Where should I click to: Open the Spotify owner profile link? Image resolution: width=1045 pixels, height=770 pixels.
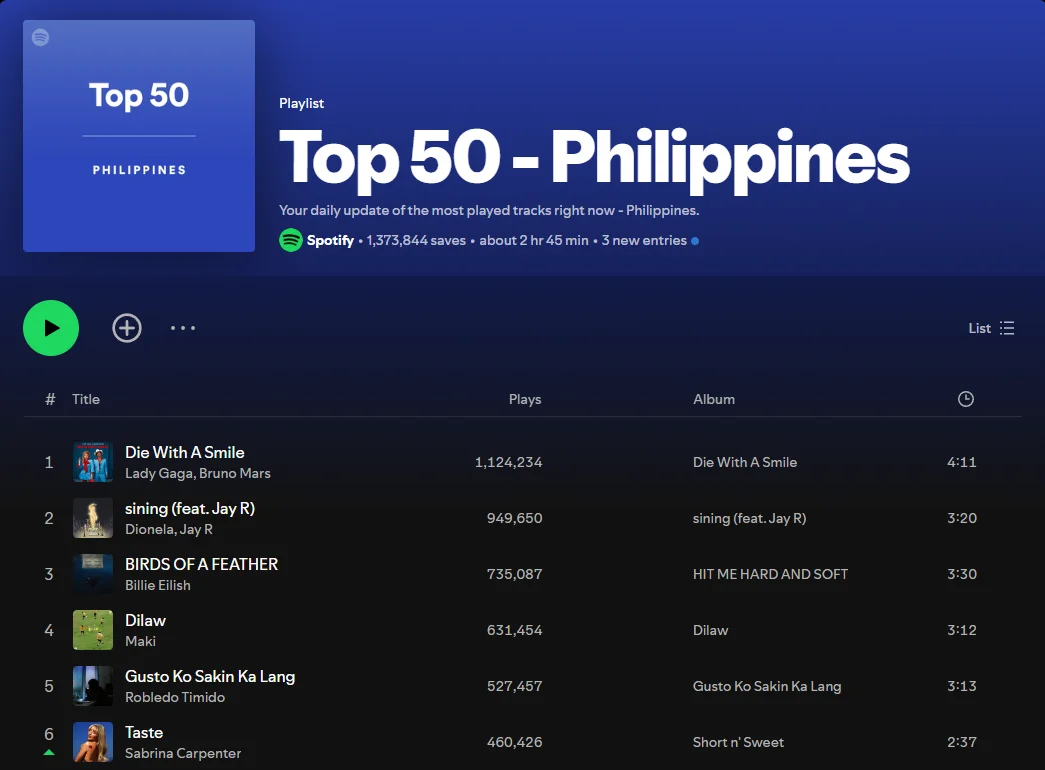(330, 241)
